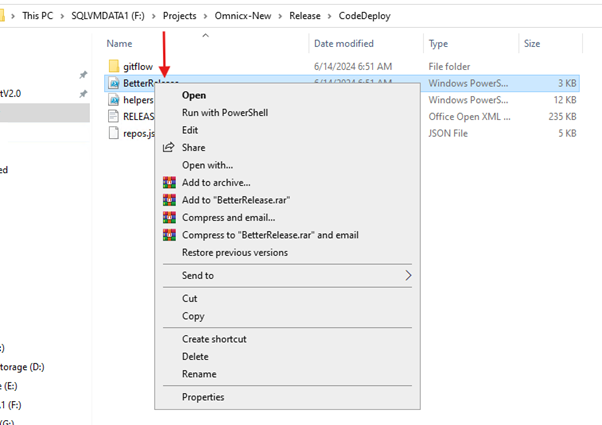Choose Delete from the context menu

195,356
